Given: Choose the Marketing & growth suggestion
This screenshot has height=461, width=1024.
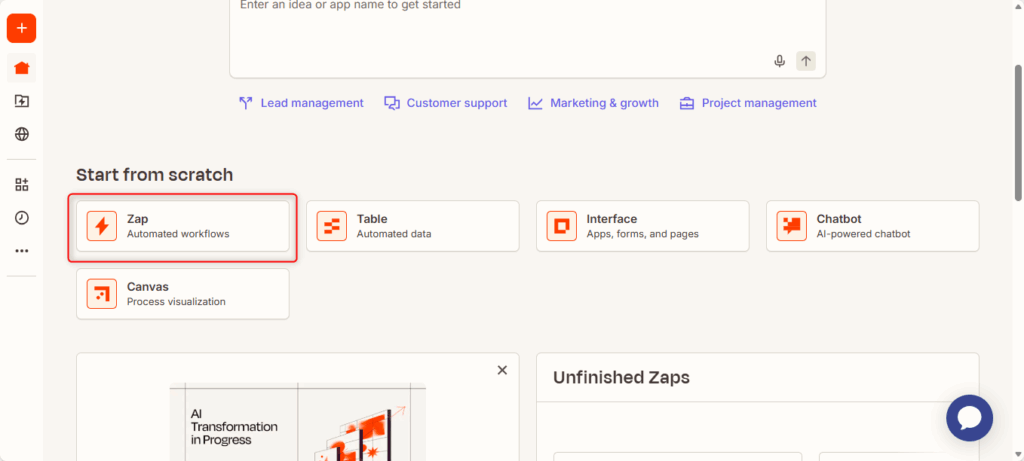Looking at the screenshot, I should [x=593, y=103].
